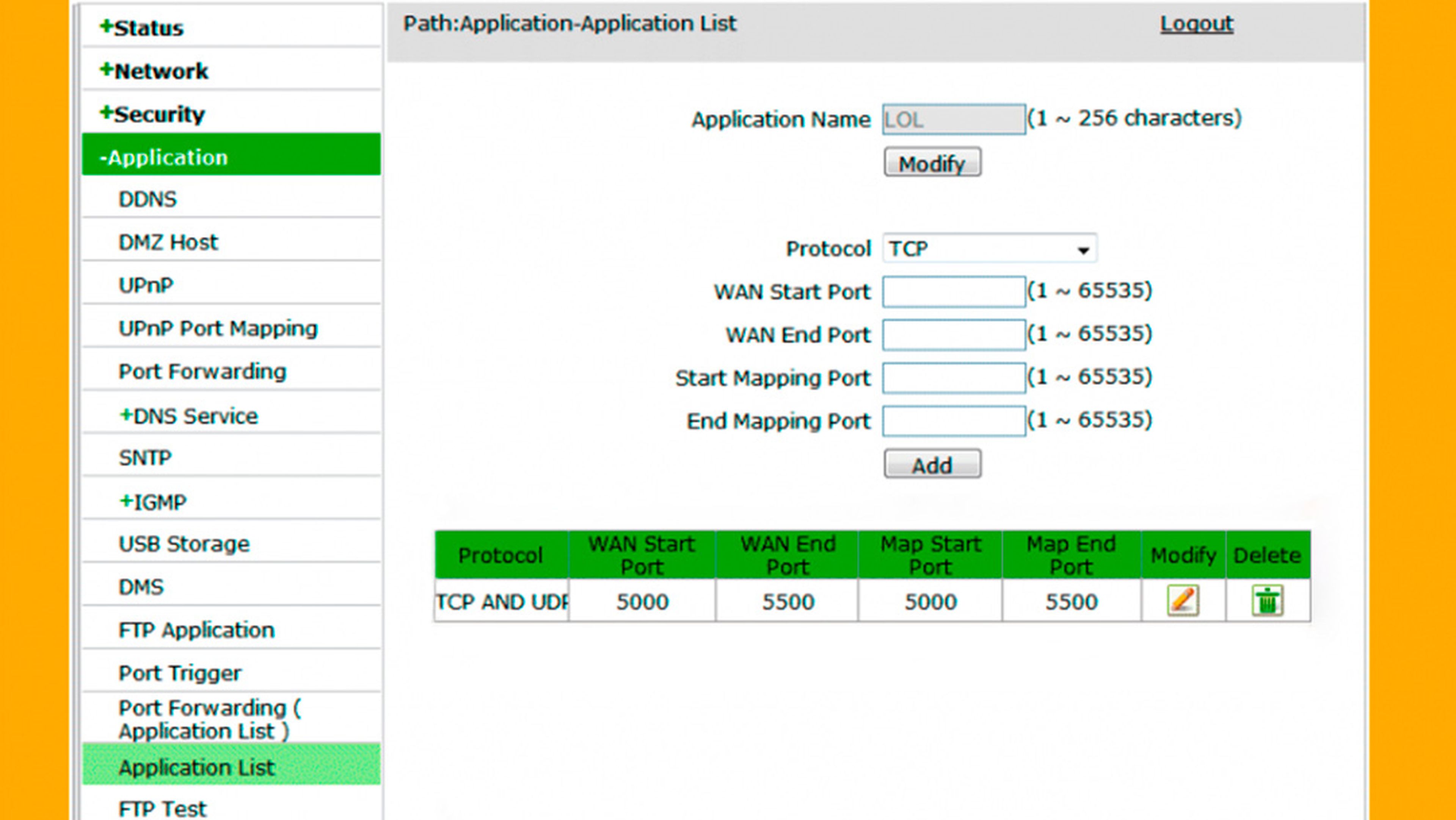This screenshot has height=820, width=1456.
Task: Focus the Start Mapping Port field
Action: [954, 378]
